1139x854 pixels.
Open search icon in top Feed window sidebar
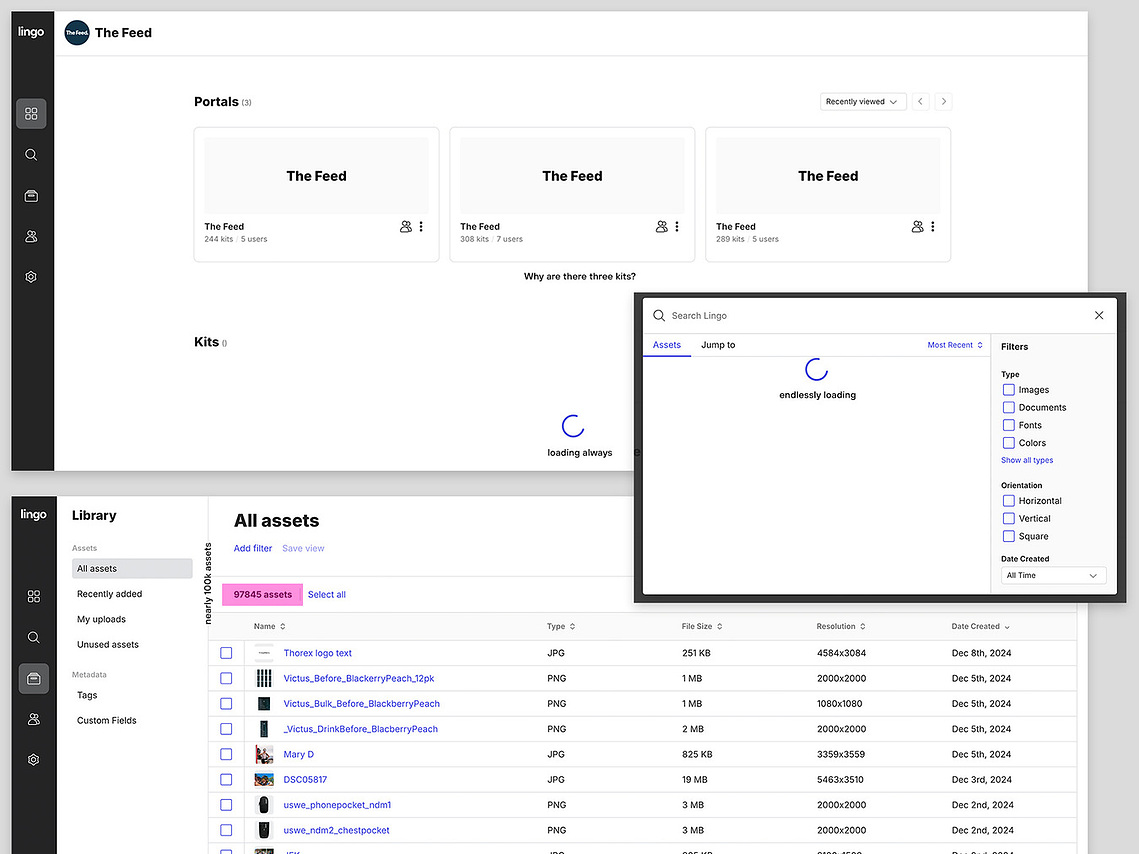tap(31, 155)
